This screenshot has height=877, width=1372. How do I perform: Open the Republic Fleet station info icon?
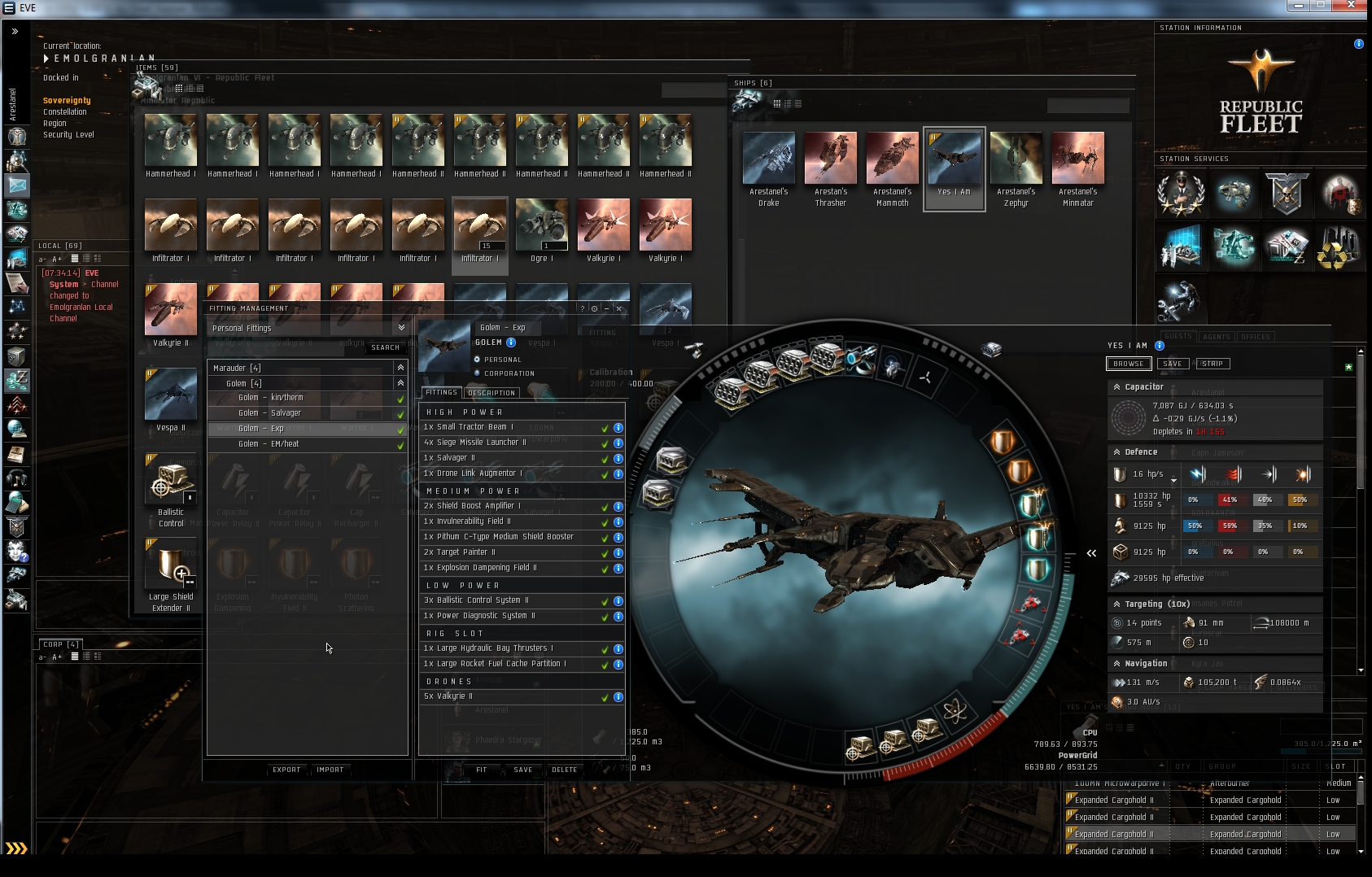click(1359, 44)
